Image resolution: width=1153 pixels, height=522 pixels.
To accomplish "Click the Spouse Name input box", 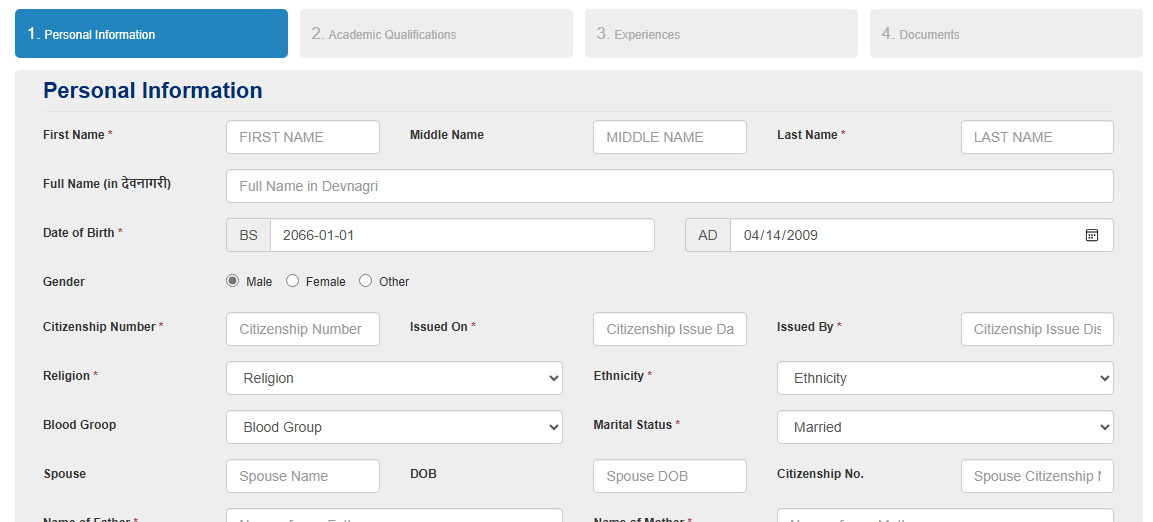I will point(302,476).
